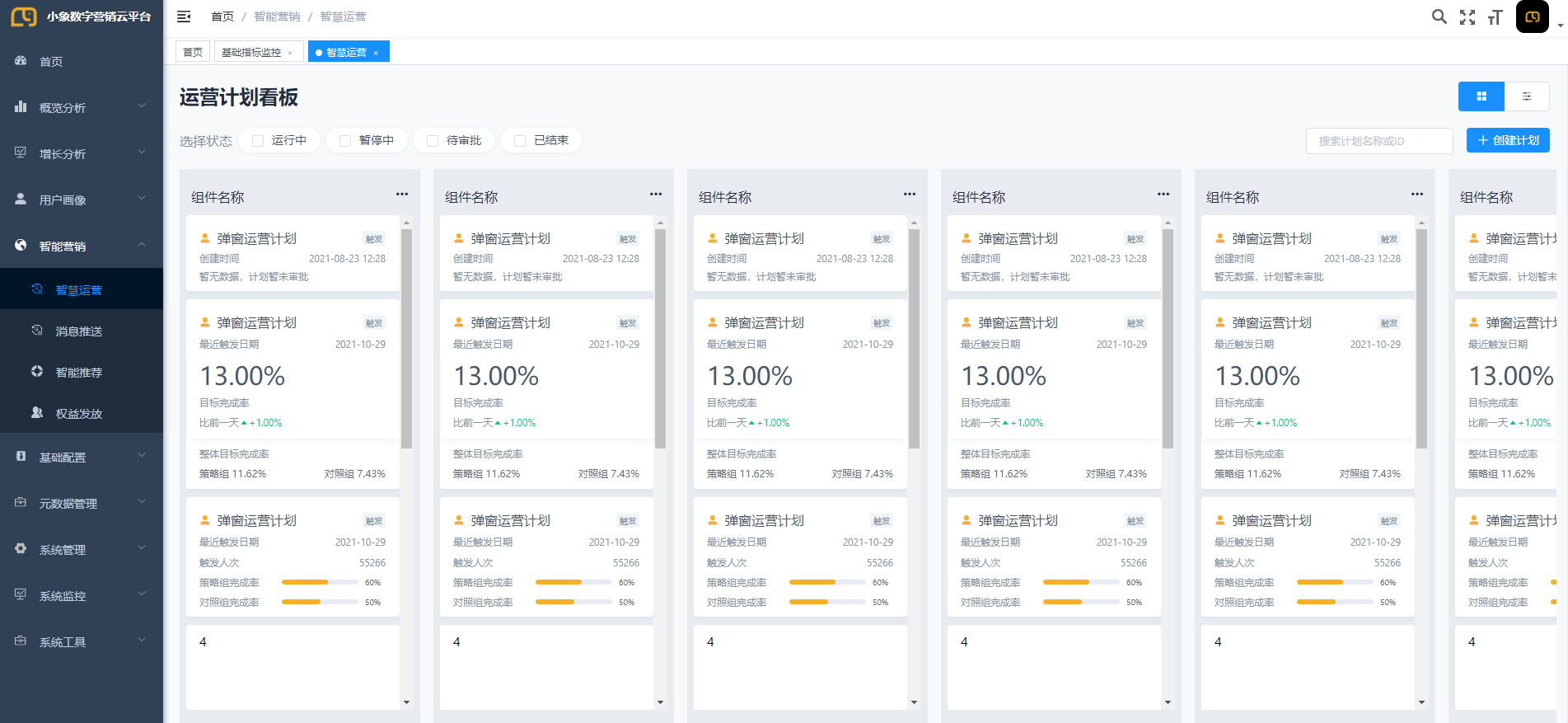Click the first column's vertical scrollbar thumb
The width and height of the screenshot is (1568, 723).
click(x=406, y=338)
